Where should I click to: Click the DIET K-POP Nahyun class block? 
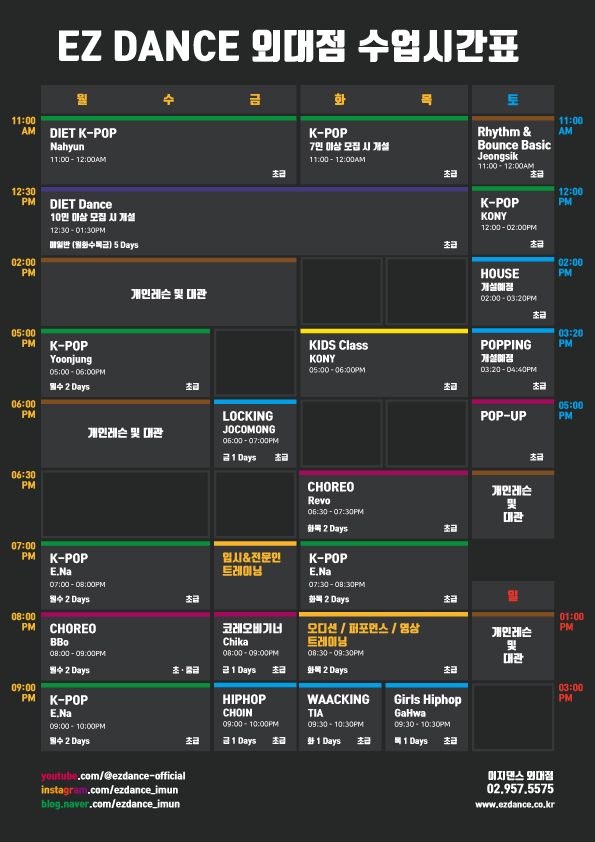tap(169, 150)
